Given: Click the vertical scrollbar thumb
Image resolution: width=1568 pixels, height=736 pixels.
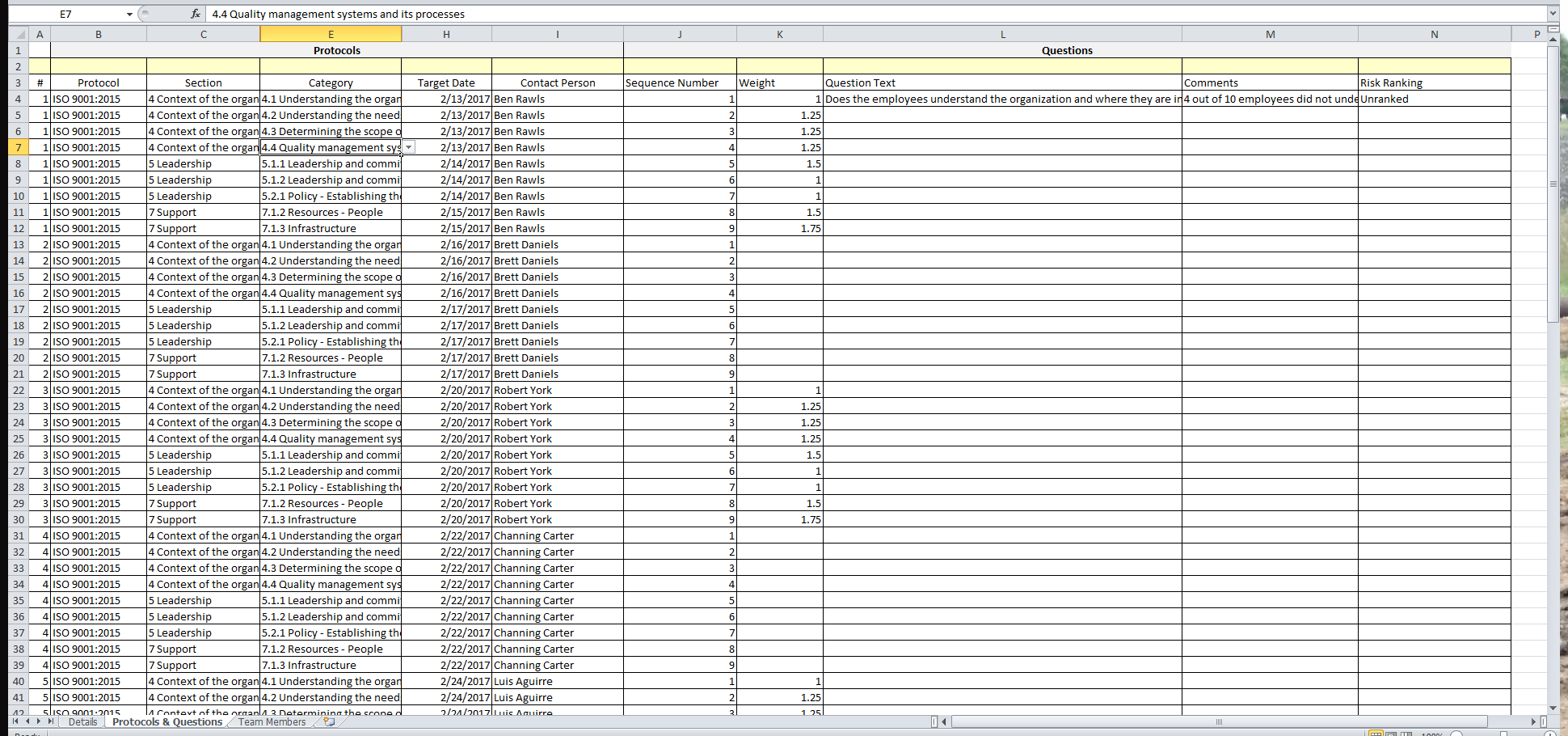Looking at the screenshot, I should 1553,184.
